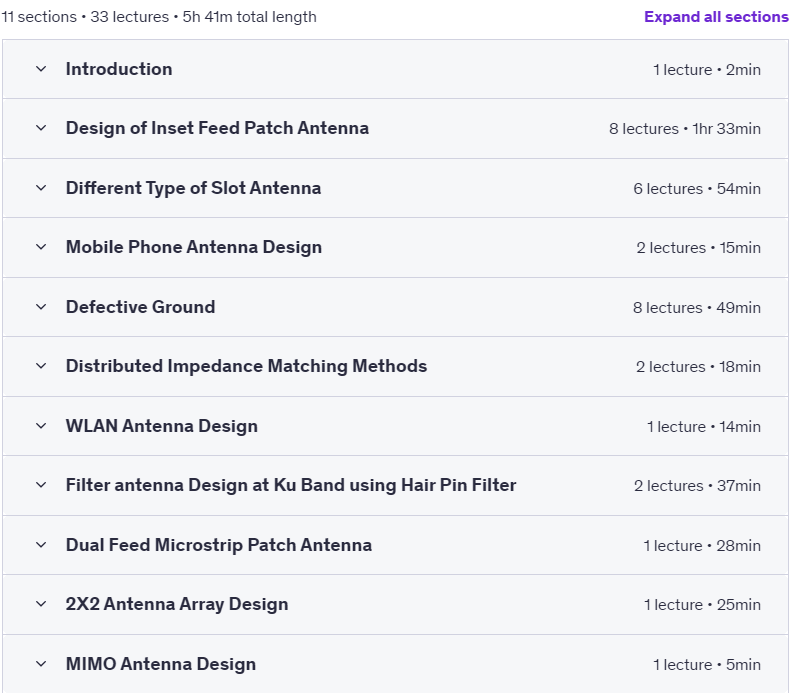792x693 pixels.
Task: Select the Mobile Phone Antenna Design title text
Action: [194, 247]
